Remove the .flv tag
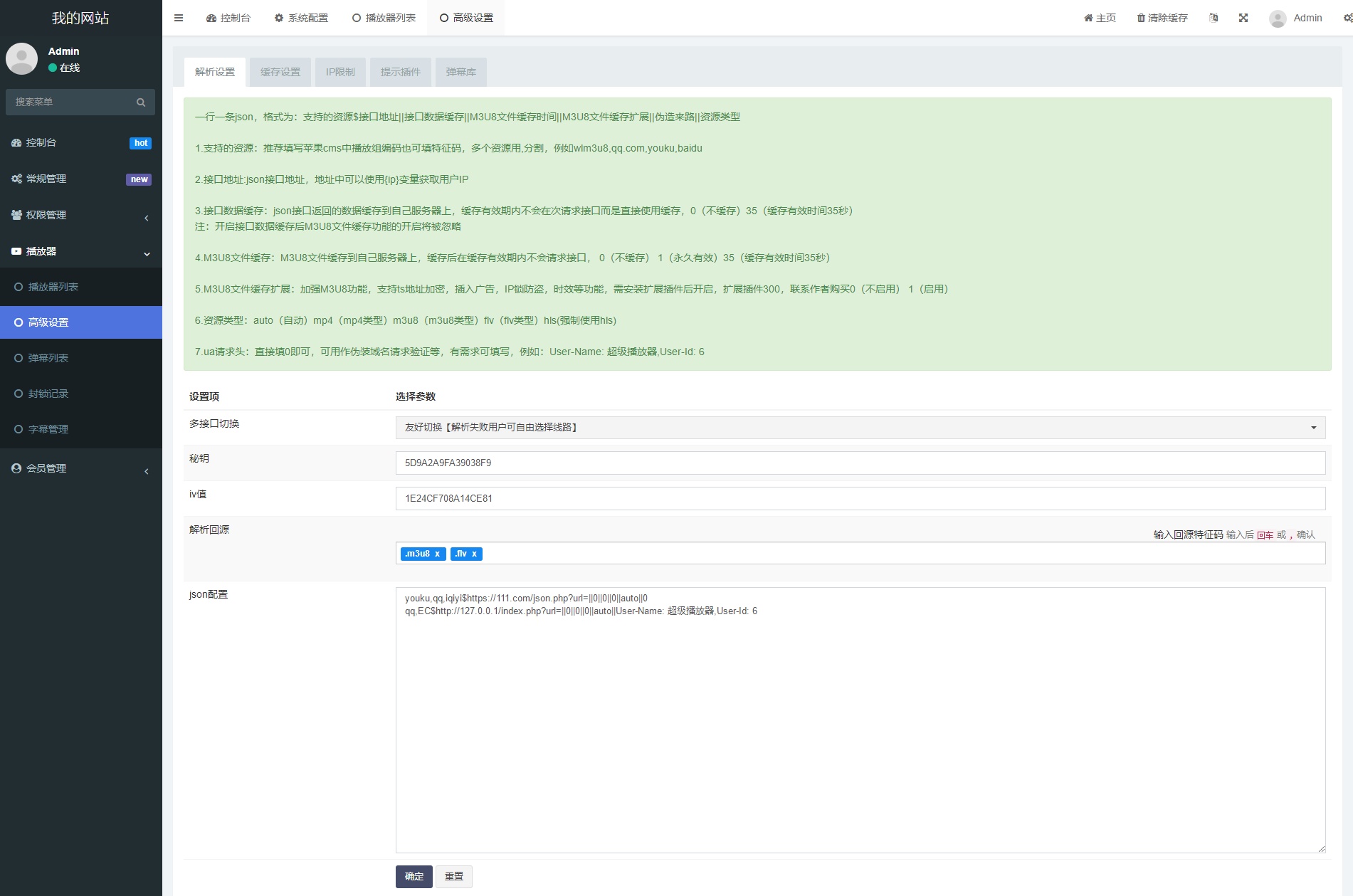Screen dimensions: 1353x896 tap(475, 554)
